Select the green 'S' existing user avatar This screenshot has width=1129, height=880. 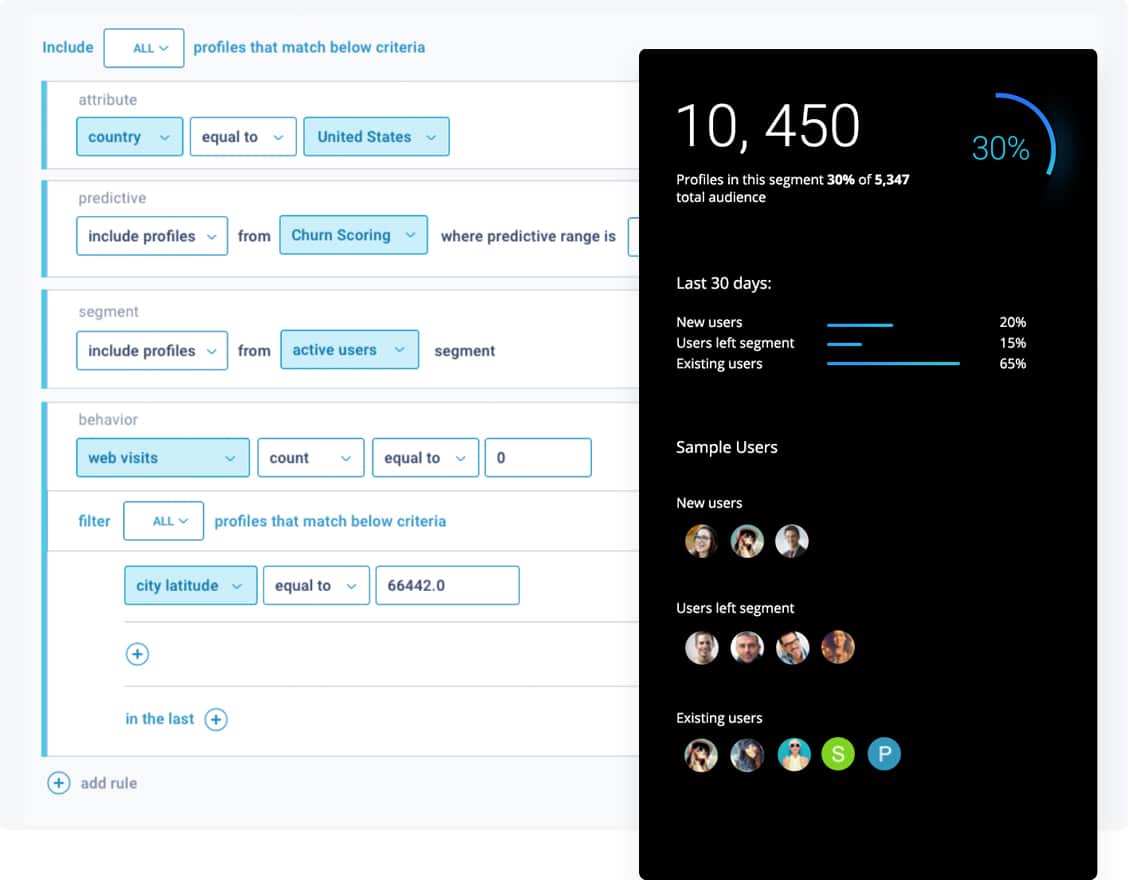click(x=838, y=754)
